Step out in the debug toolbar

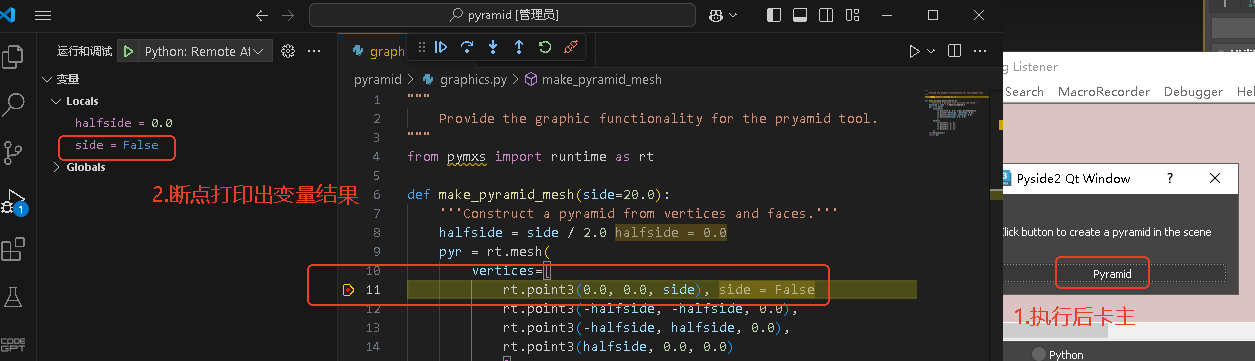[x=519, y=47]
